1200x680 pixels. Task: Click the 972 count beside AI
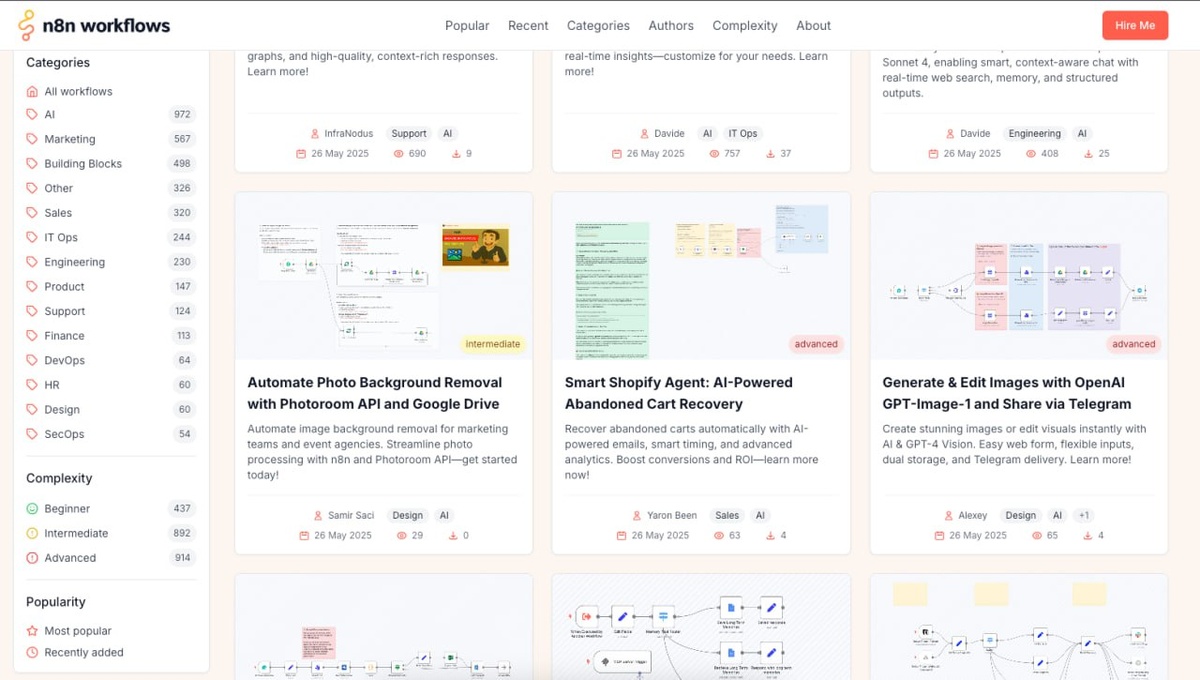[x=182, y=115]
